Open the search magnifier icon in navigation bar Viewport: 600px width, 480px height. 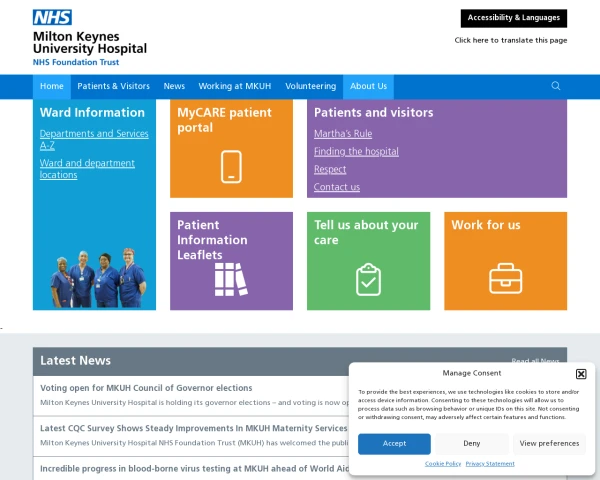(556, 86)
